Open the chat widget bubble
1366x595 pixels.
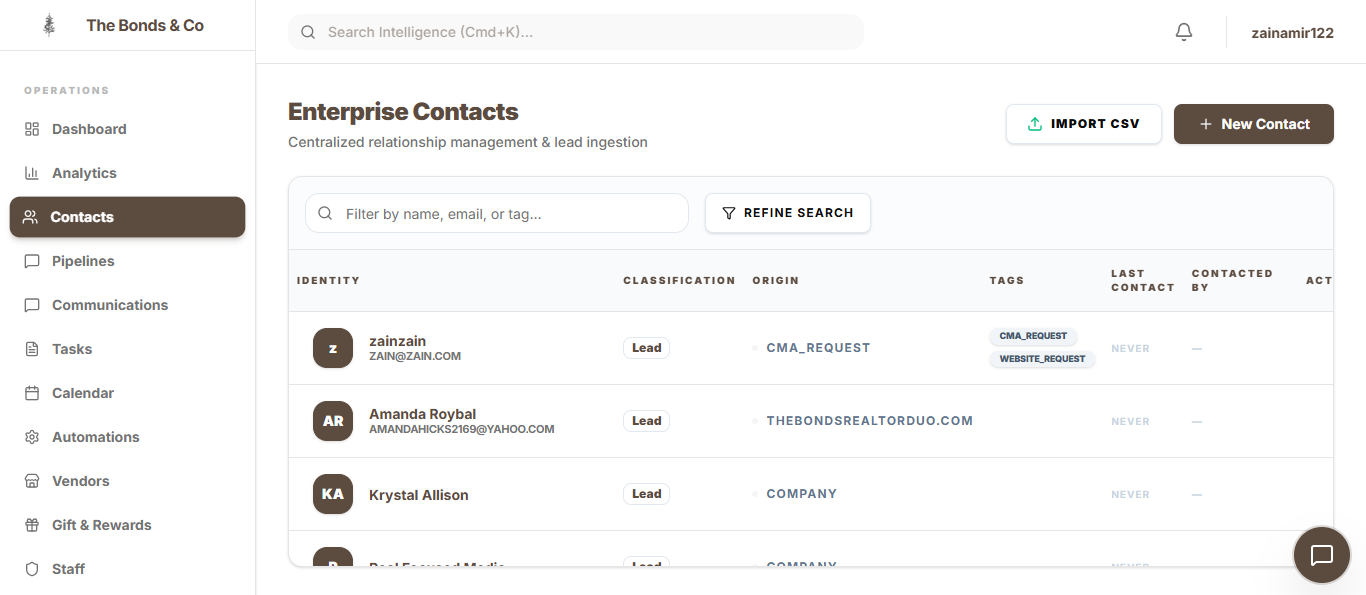tap(1322, 555)
